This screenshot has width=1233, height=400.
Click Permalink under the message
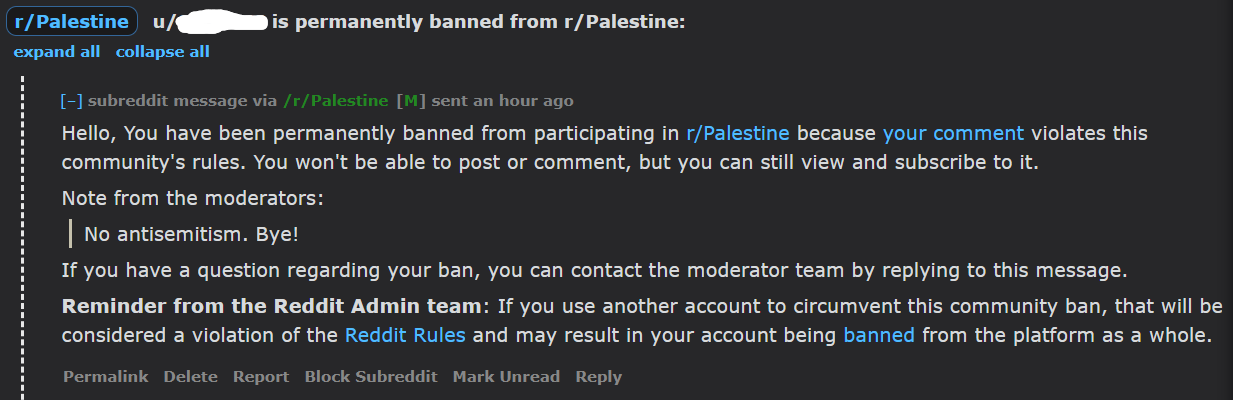[106, 377]
